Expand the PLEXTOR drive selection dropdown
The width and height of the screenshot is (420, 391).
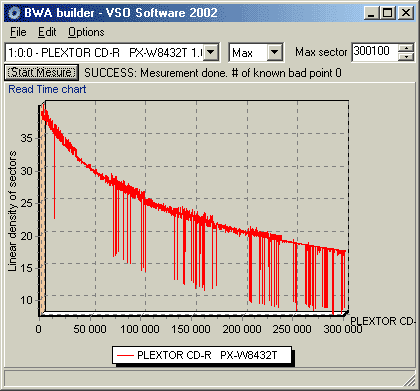(211, 52)
